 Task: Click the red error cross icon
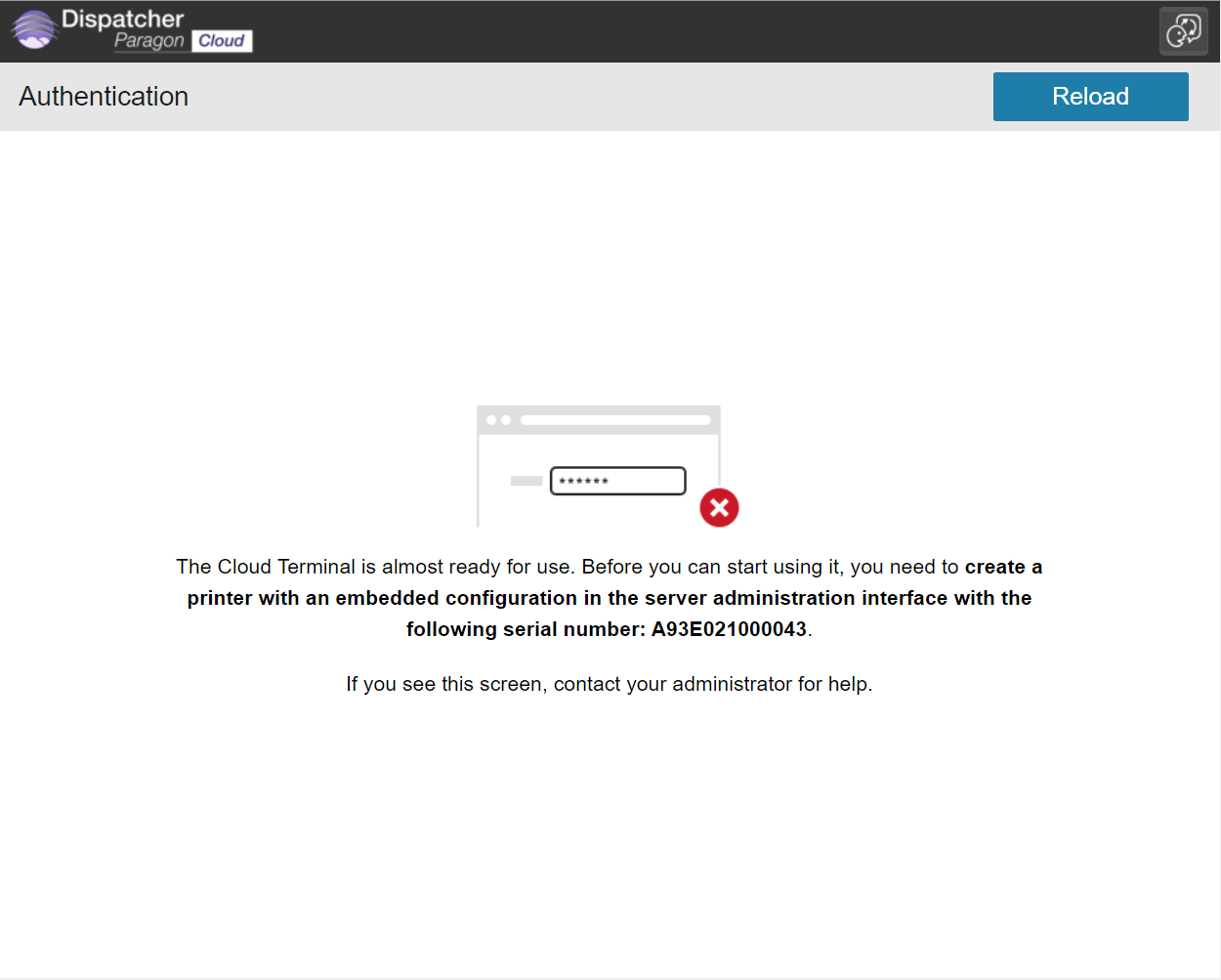pyautogui.click(x=720, y=508)
